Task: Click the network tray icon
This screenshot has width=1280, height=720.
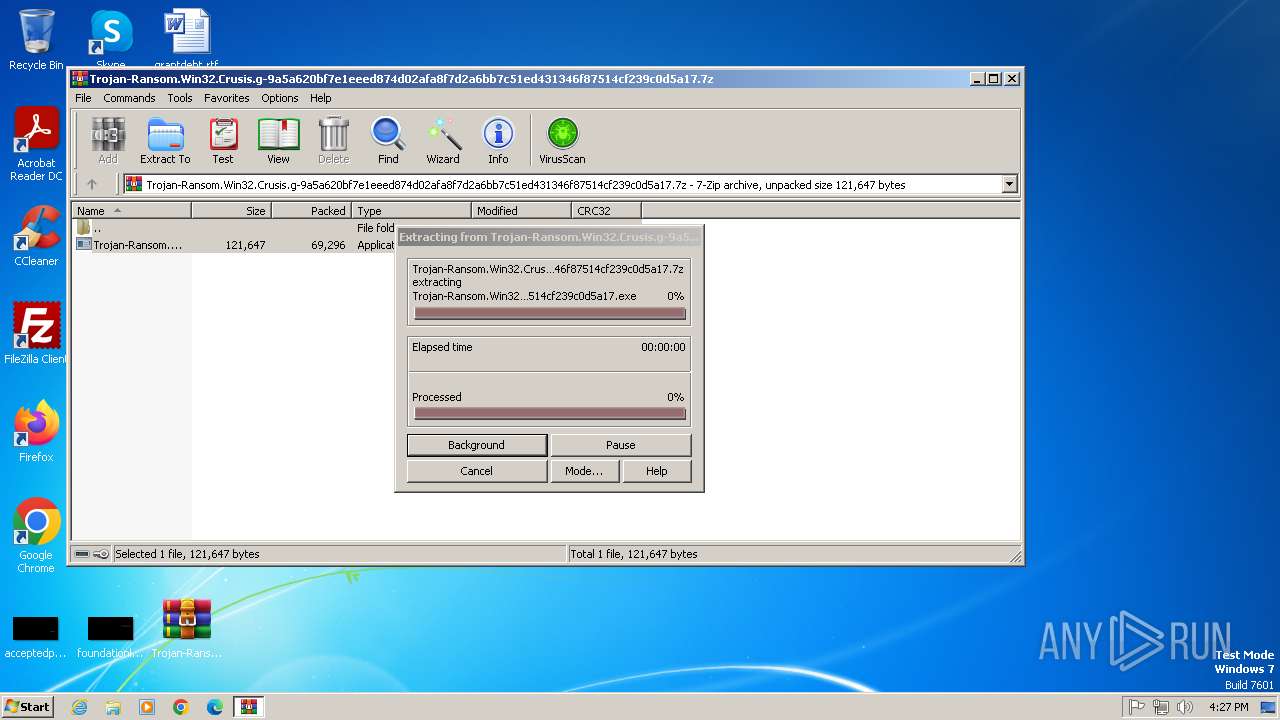Action: tap(1161, 707)
